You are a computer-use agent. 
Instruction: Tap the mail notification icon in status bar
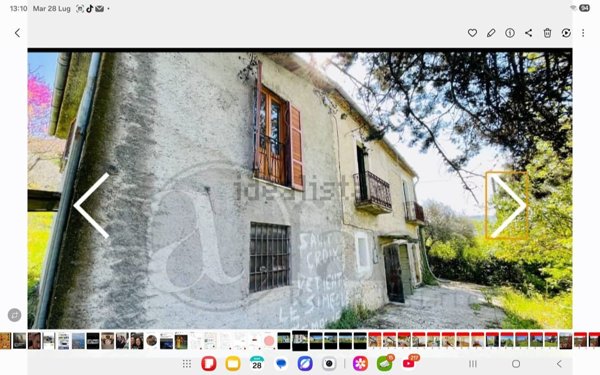tap(99, 9)
